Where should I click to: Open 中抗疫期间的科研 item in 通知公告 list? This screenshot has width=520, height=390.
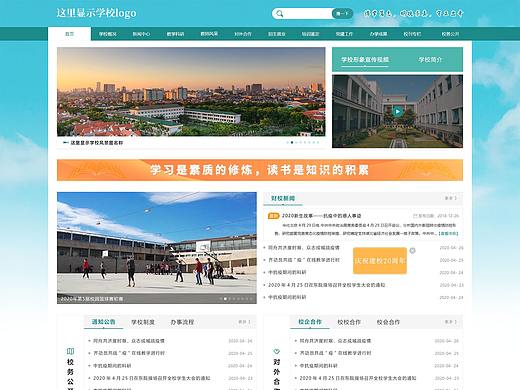(x=112, y=366)
